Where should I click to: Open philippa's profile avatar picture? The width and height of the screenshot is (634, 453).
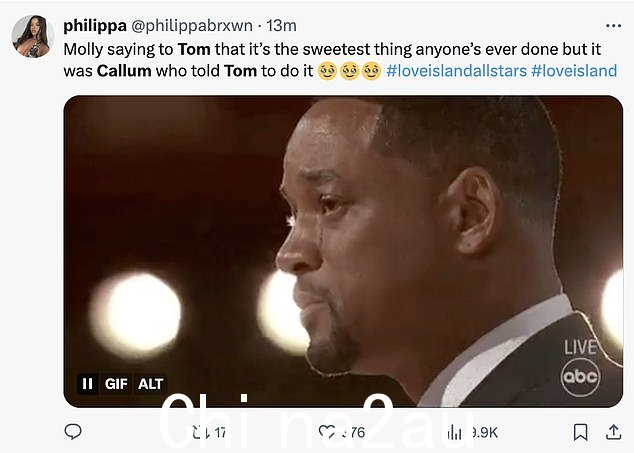tap(33, 36)
